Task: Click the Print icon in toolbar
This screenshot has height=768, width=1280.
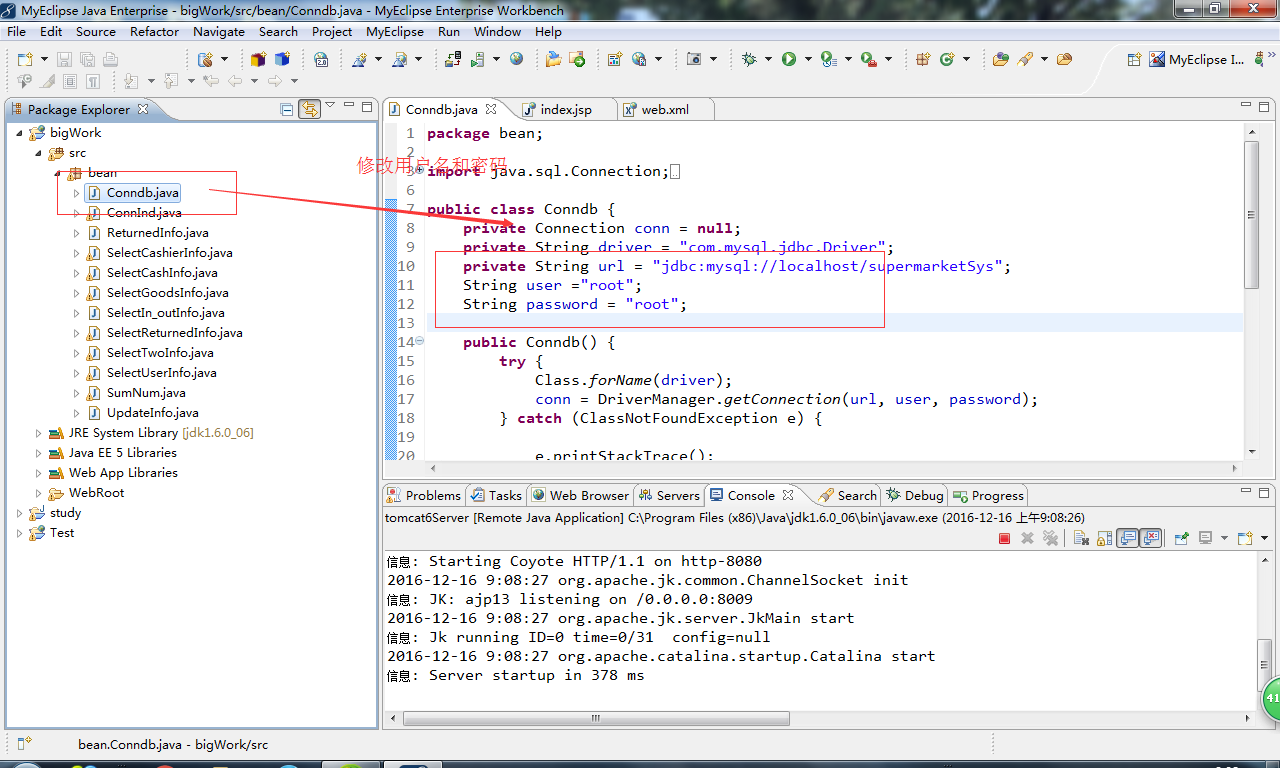Action: pyautogui.click(x=110, y=59)
